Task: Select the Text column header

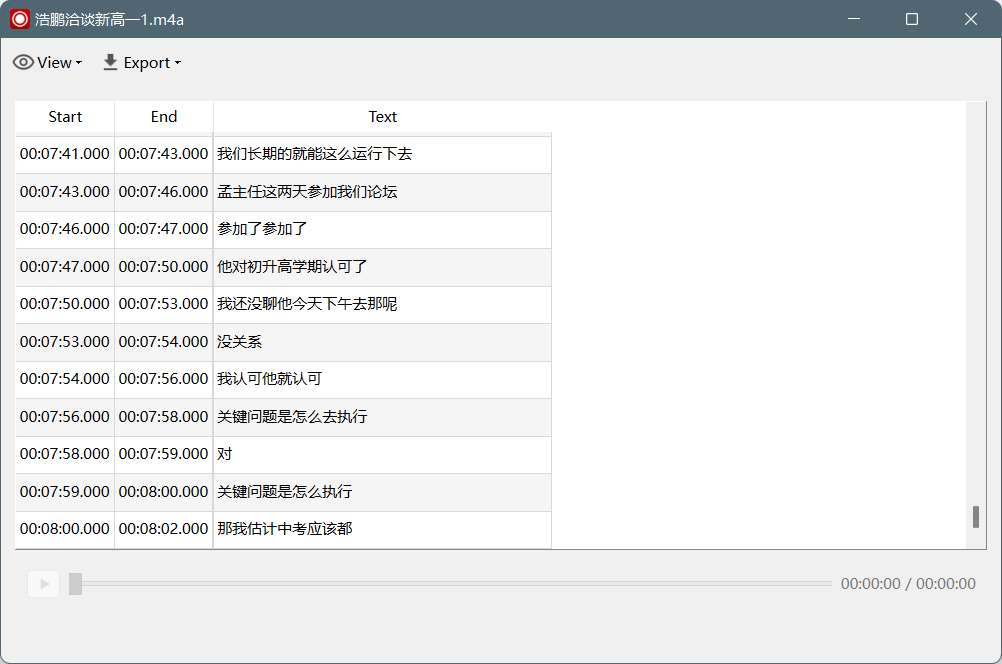Action: click(x=382, y=117)
